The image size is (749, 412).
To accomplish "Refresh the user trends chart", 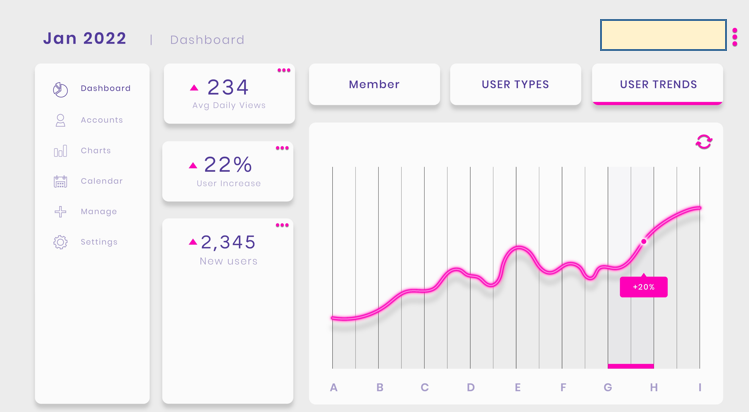I will point(704,142).
